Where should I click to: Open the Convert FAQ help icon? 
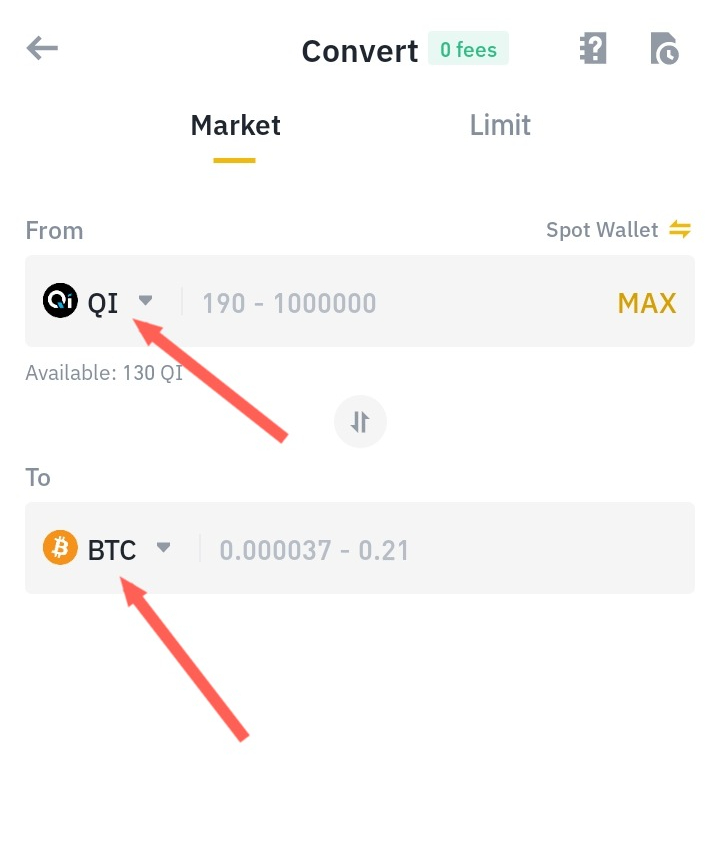pos(592,47)
